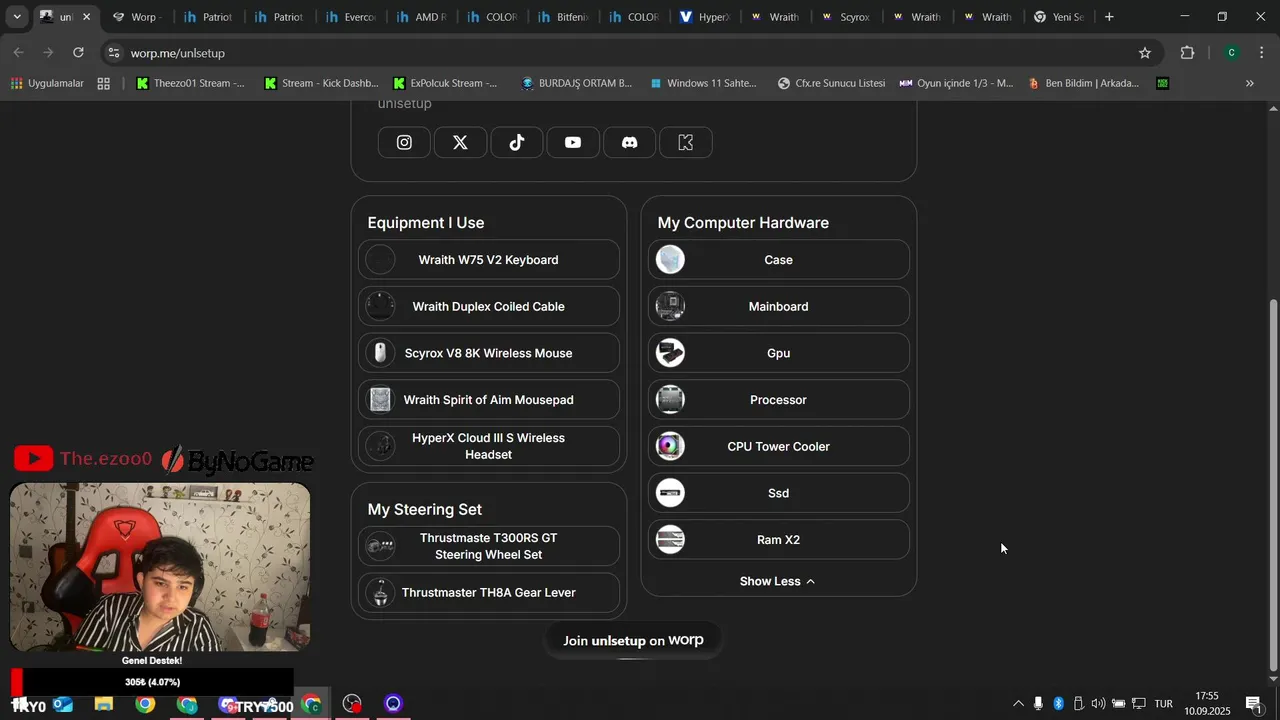Expand hidden bookmarks with double chevron
The width and height of the screenshot is (1280, 720).
click(1250, 83)
